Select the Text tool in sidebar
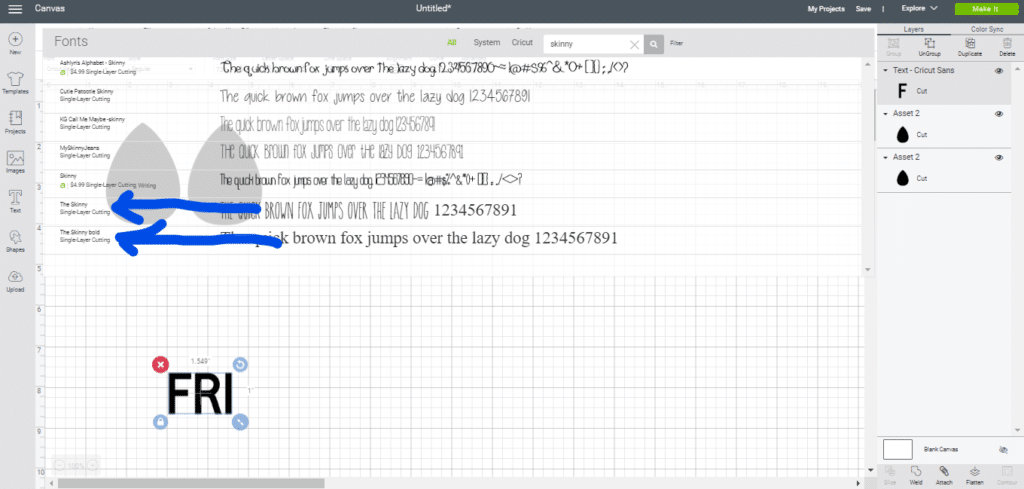This screenshot has width=1024, height=489. click(x=15, y=201)
